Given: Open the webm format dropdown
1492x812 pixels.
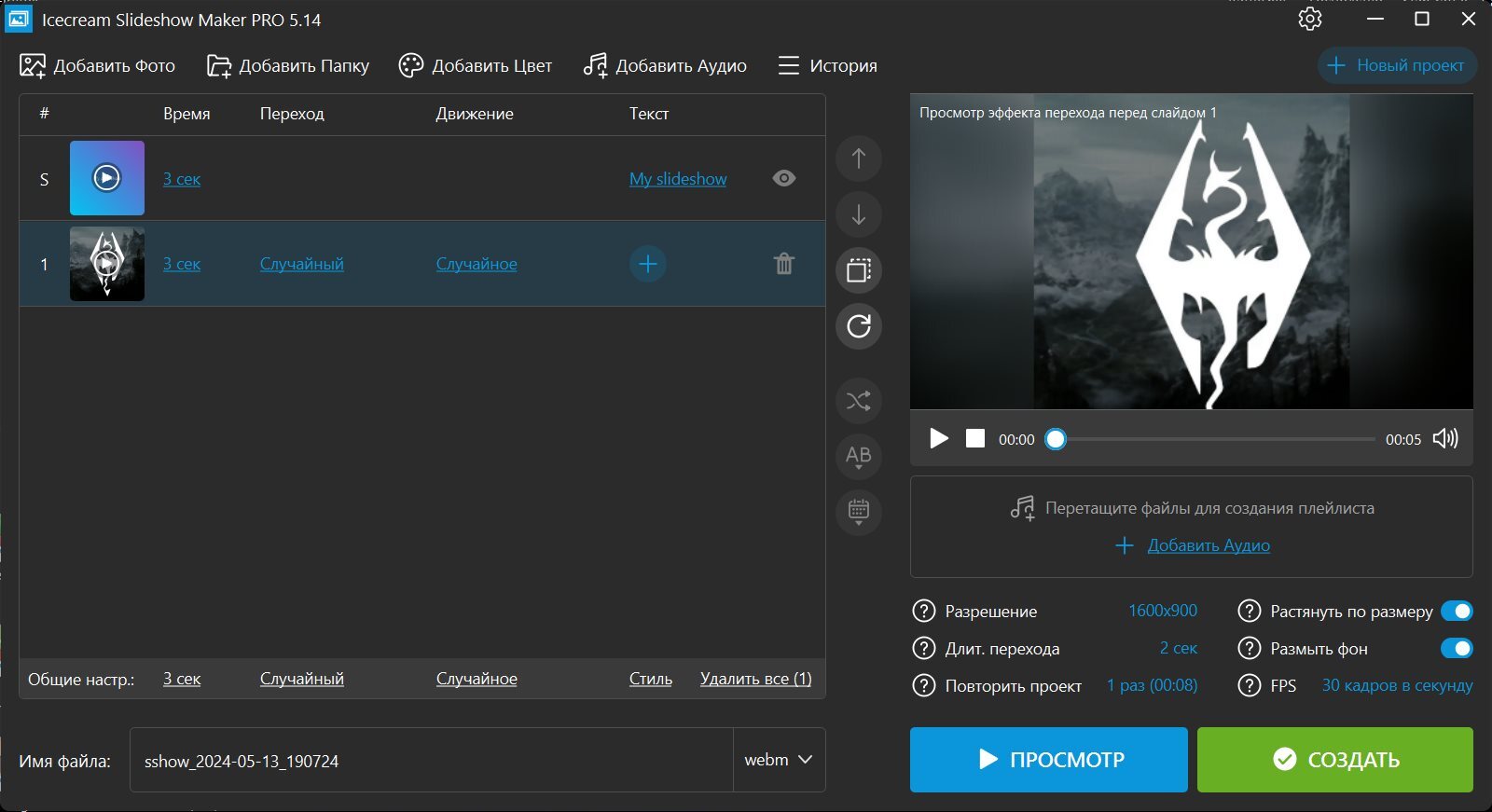Looking at the screenshot, I should pyautogui.click(x=779, y=760).
